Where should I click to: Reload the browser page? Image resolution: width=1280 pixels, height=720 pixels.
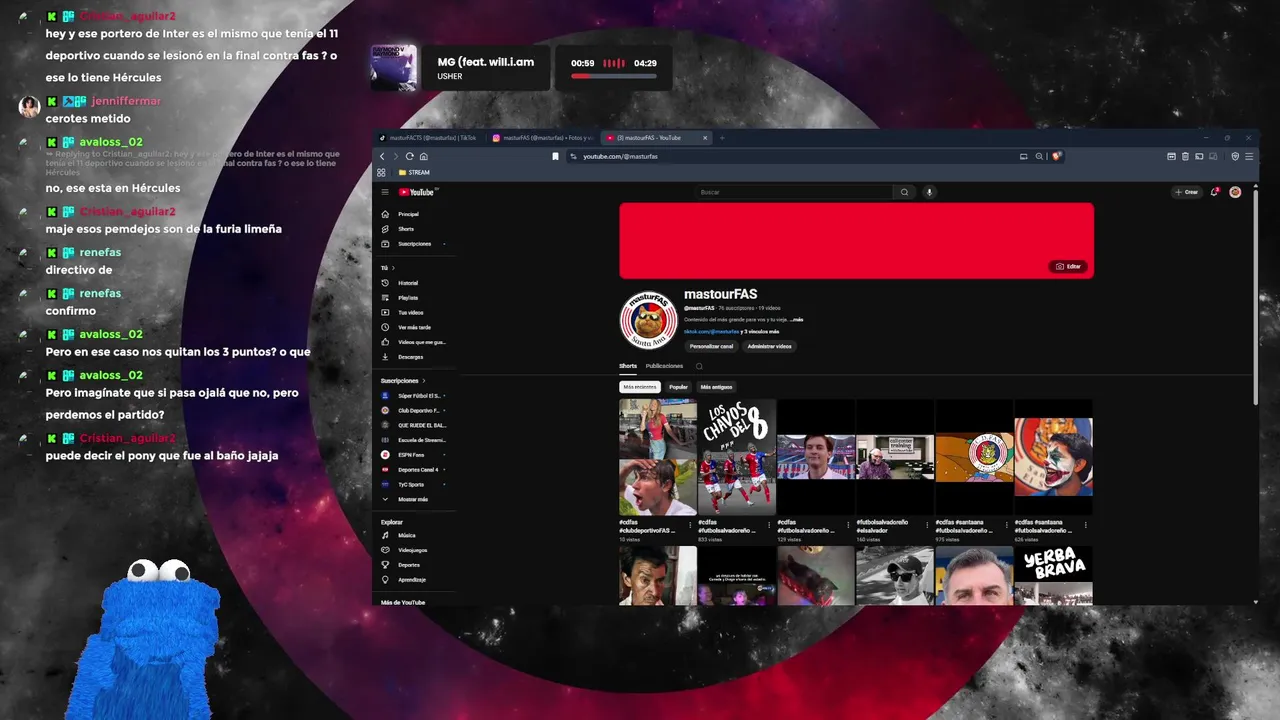pyautogui.click(x=409, y=156)
